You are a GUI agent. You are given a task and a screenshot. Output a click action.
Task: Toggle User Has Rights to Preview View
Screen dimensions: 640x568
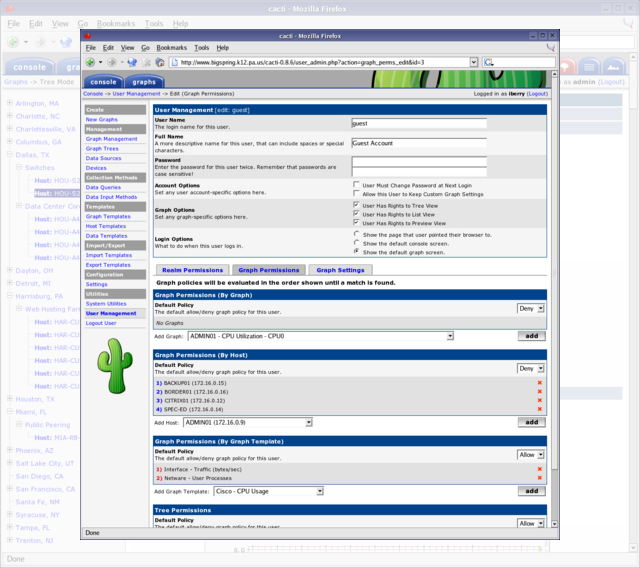[x=356, y=222]
